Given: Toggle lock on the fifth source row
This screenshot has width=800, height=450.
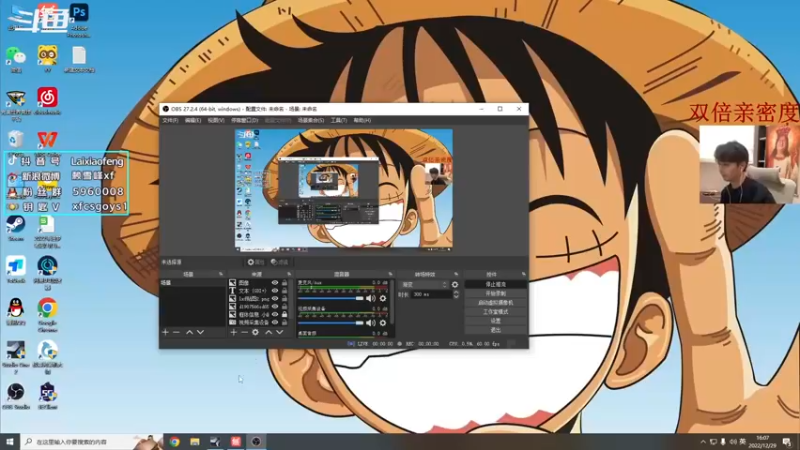Looking at the screenshot, I should (x=284, y=314).
